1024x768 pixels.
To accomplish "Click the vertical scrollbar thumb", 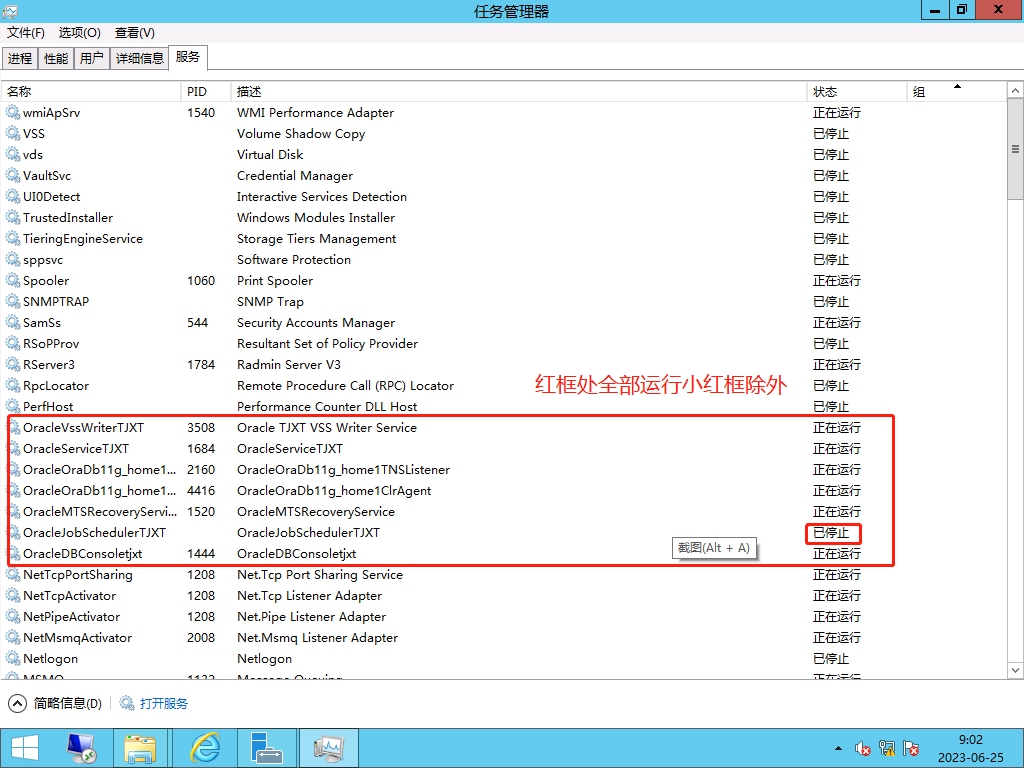I will [x=1015, y=149].
